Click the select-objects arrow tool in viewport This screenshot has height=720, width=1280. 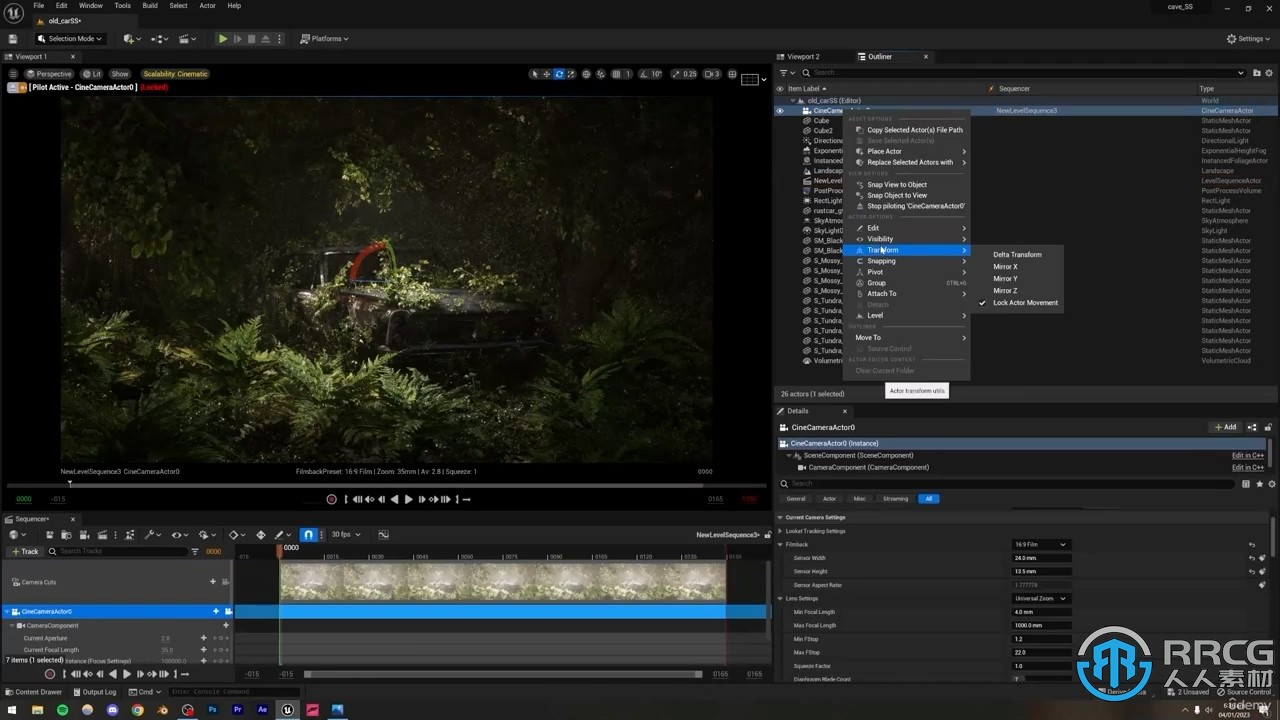coord(535,74)
